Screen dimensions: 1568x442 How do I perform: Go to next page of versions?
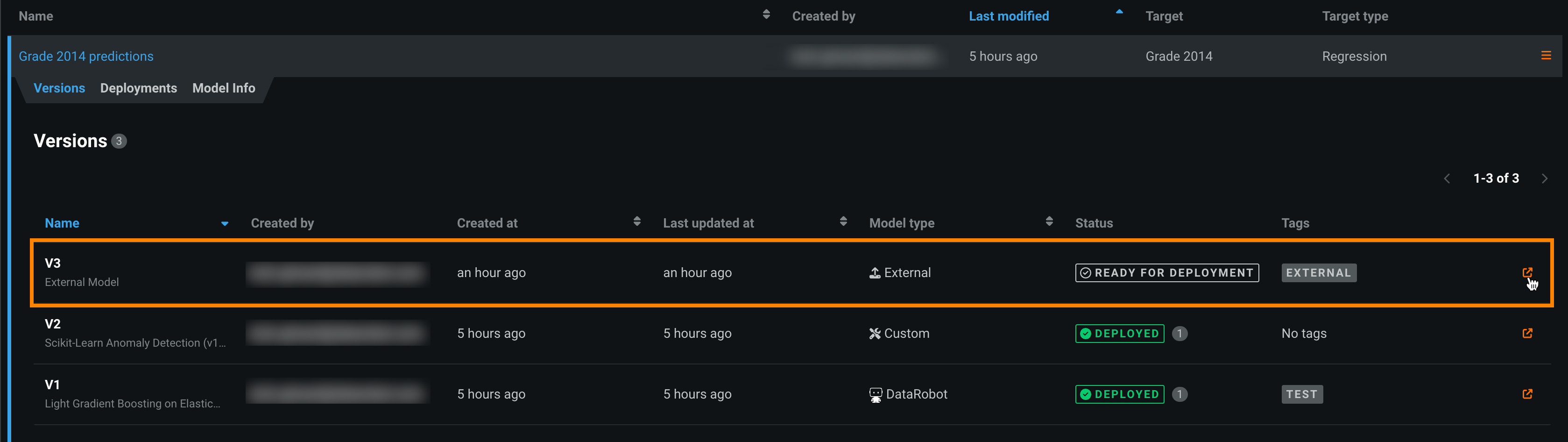[1544, 179]
